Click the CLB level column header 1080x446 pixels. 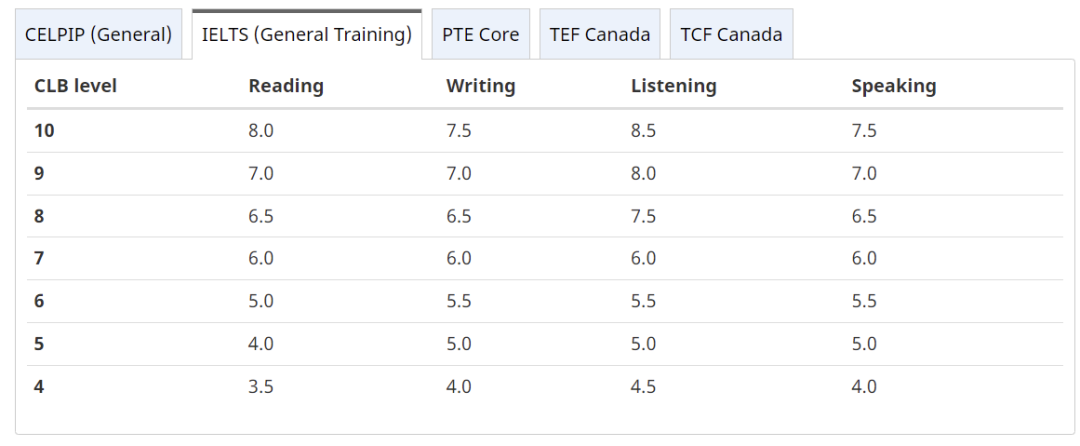[x=76, y=86]
